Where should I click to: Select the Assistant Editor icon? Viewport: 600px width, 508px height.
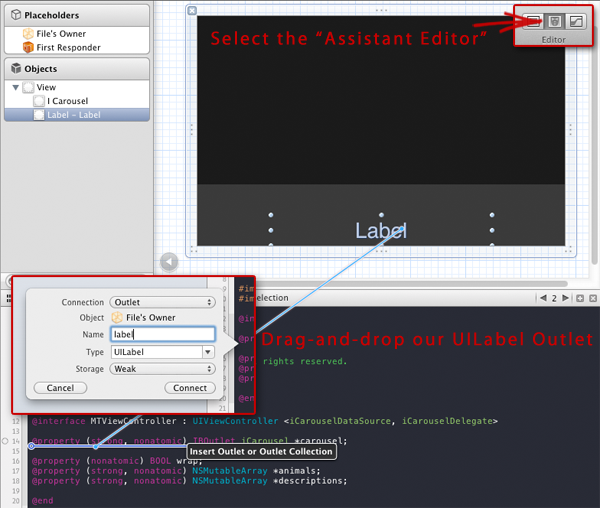tap(554, 21)
